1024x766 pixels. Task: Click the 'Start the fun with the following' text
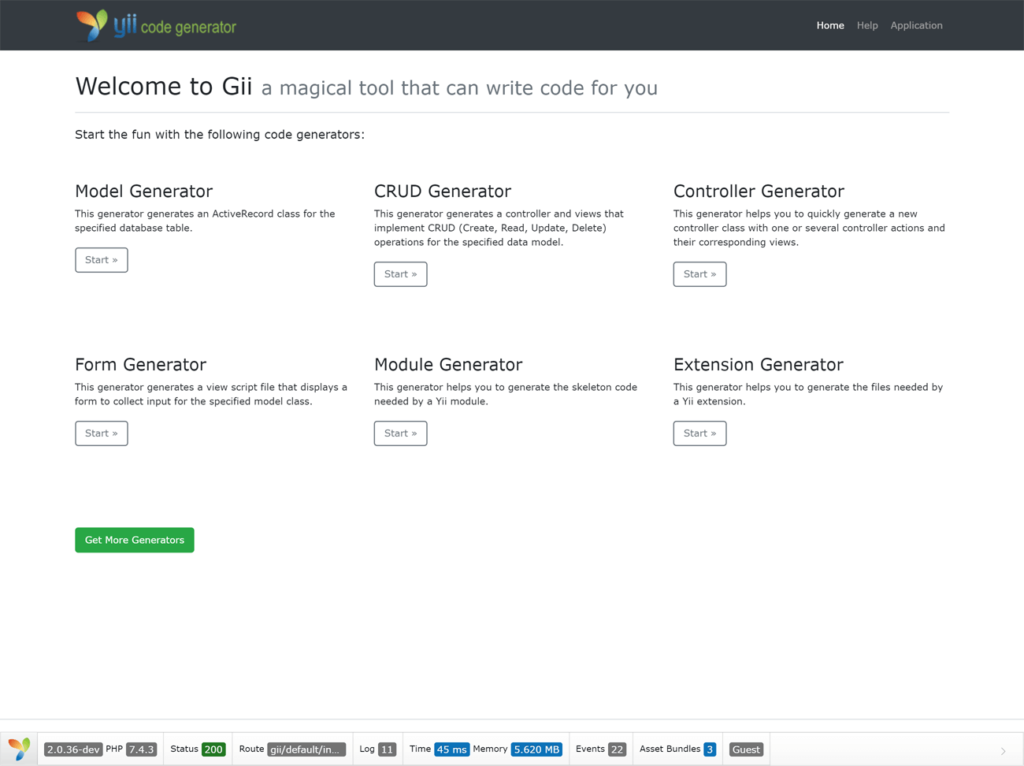219,135
